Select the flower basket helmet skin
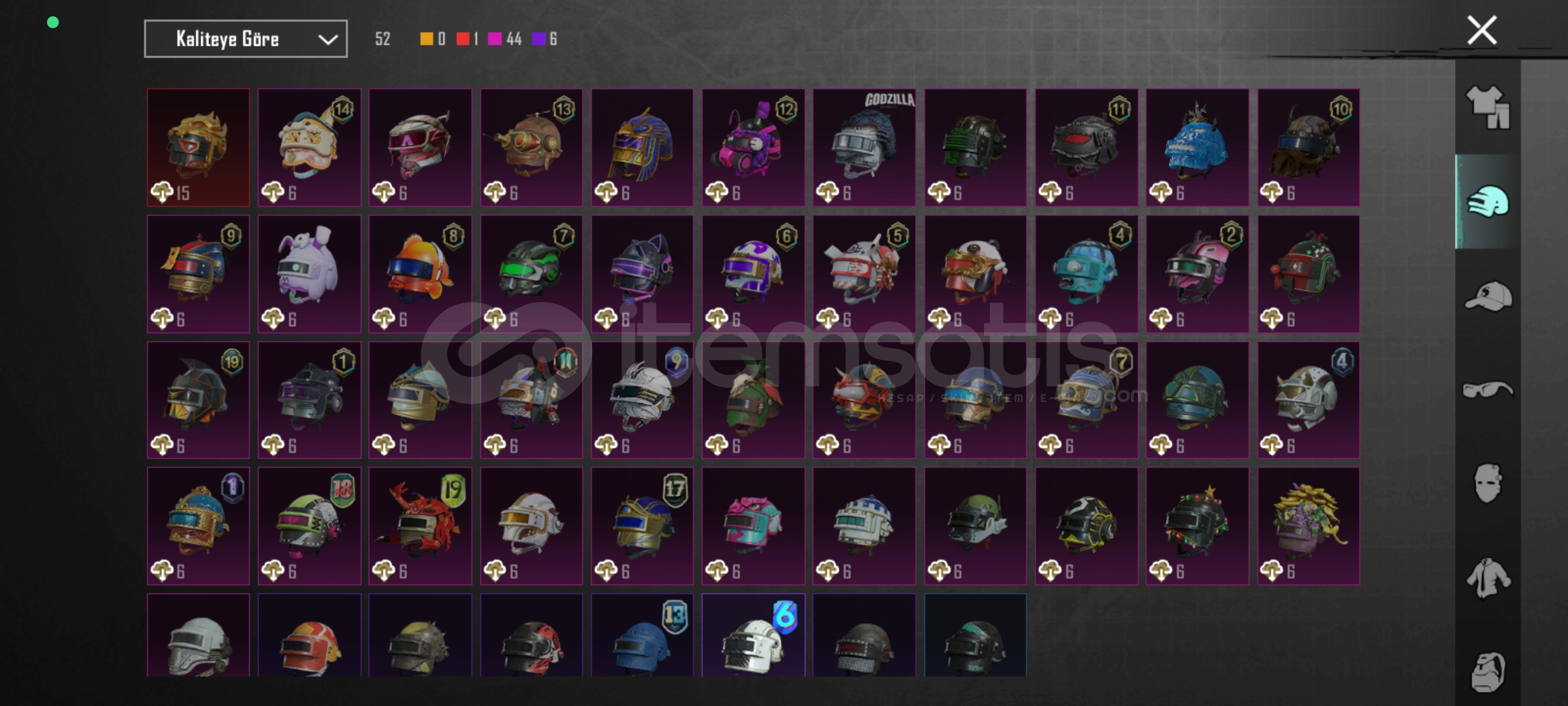Screen dimensions: 1568x706 pyautogui.click(x=1309, y=526)
